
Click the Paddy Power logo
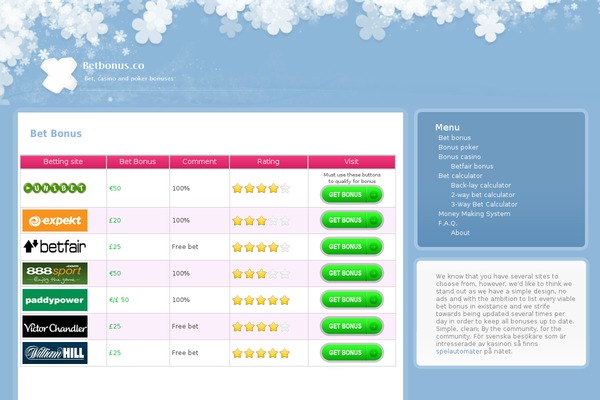coord(55,300)
